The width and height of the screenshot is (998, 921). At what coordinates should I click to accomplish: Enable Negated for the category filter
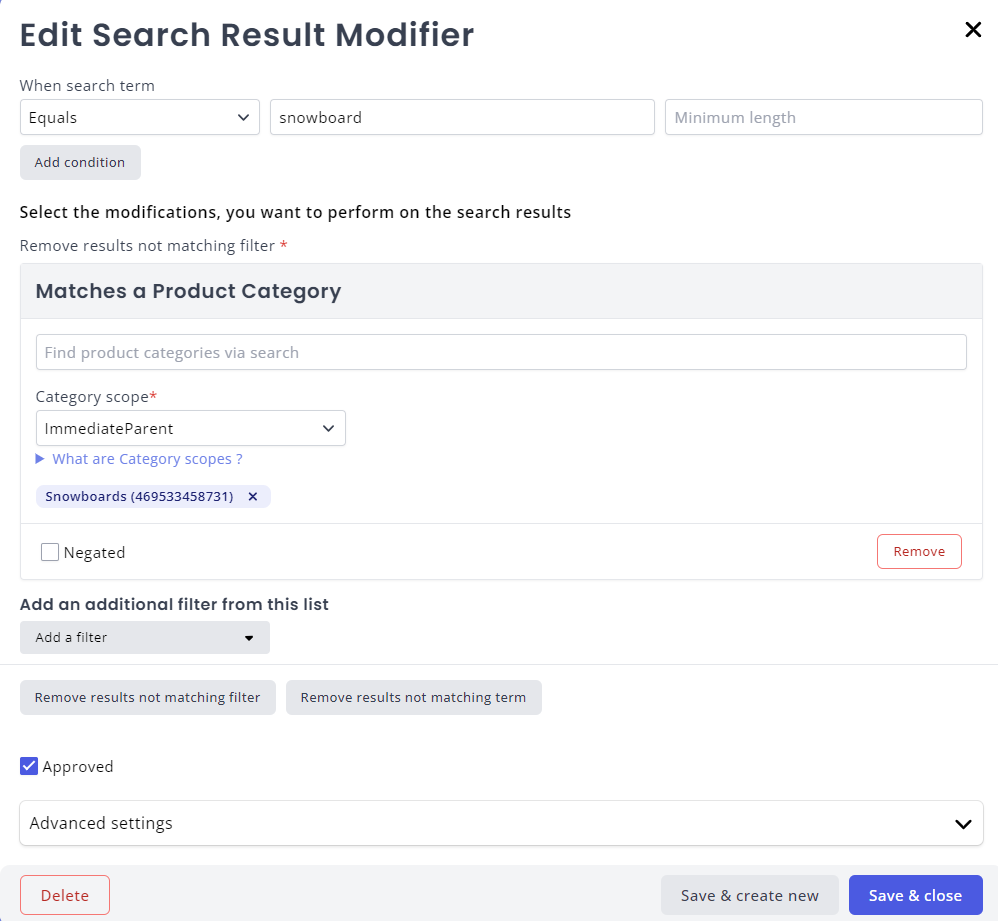click(49, 551)
